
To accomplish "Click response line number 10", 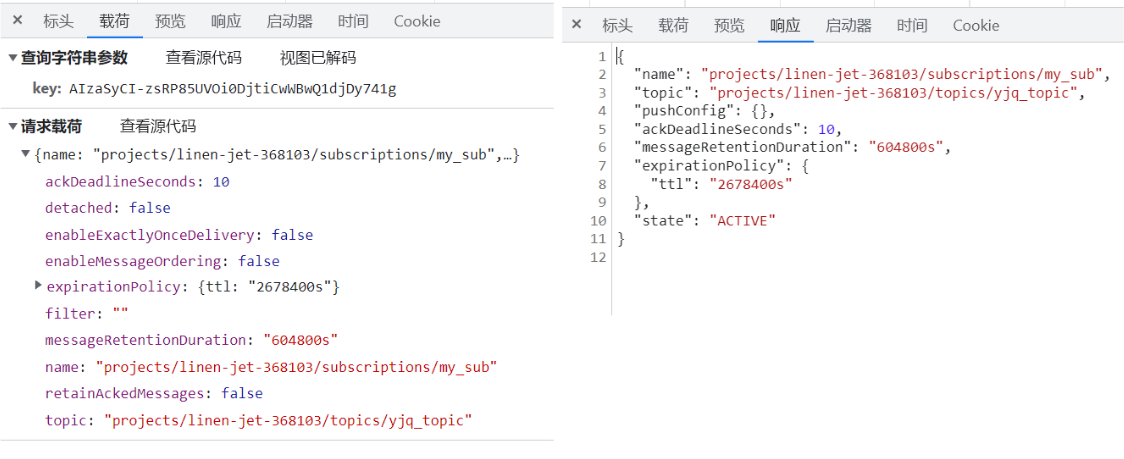I will 599,220.
